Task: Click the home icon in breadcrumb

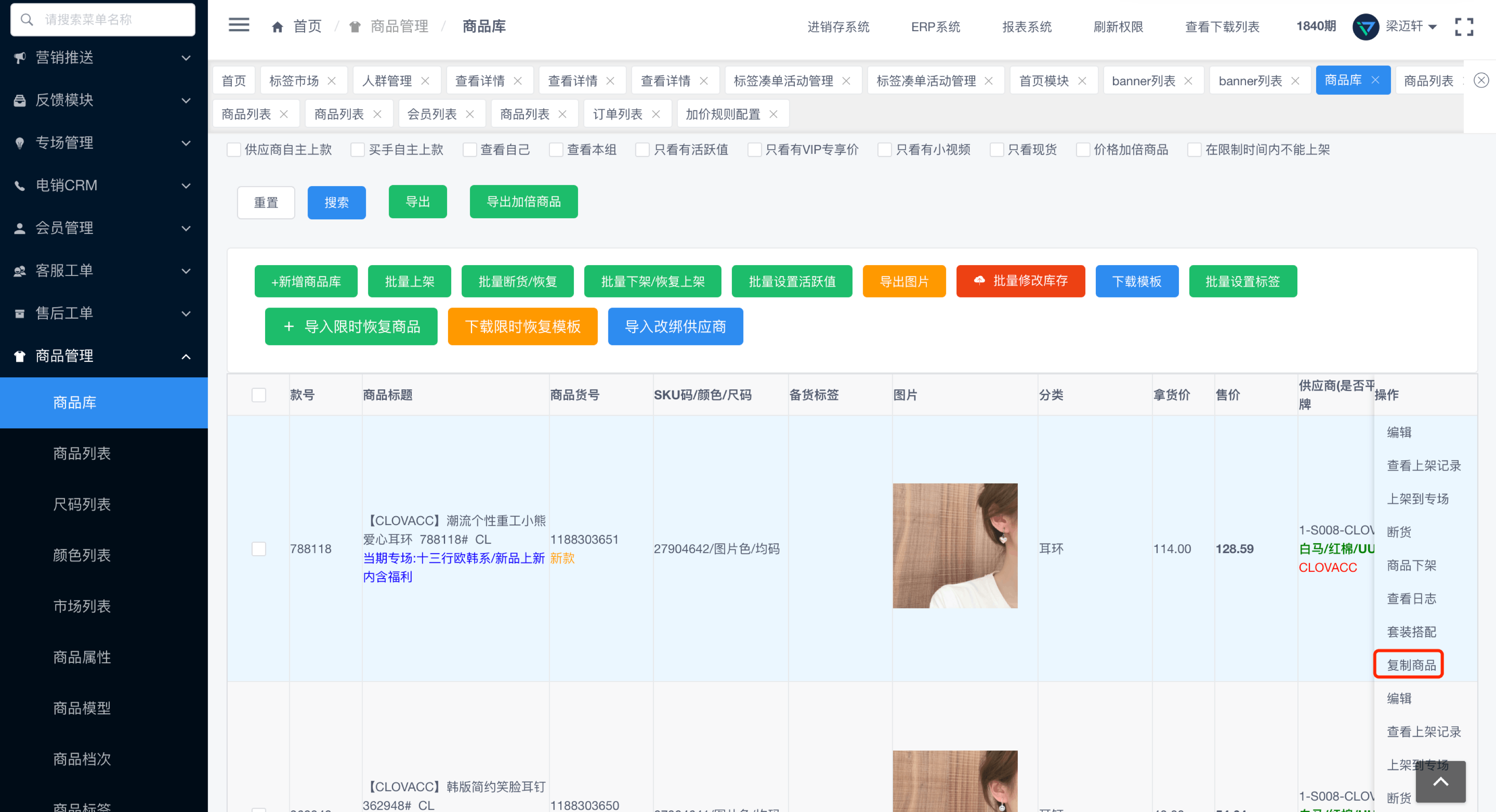Action: point(278,27)
